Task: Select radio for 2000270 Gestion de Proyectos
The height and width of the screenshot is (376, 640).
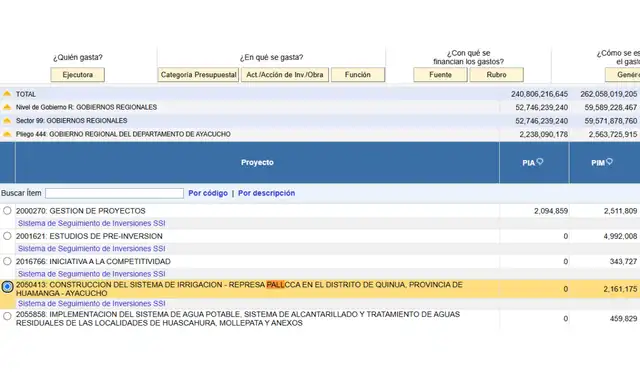Action: tap(7, 211)
